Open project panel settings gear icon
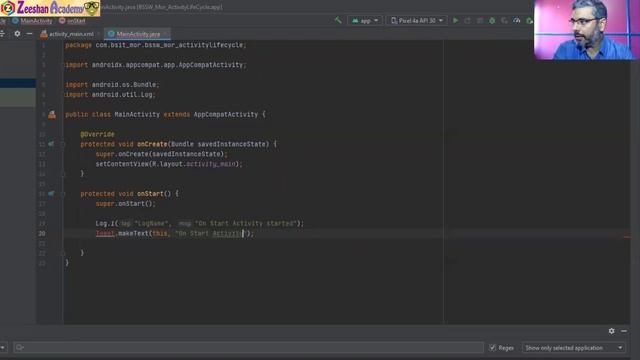 17,34
